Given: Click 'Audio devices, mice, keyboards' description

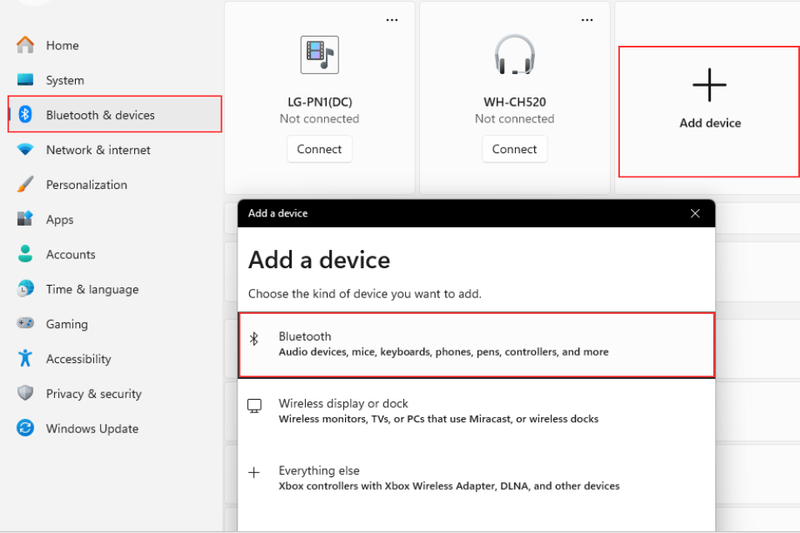Looking at the screenshot, I should click(x=443, y=352).
